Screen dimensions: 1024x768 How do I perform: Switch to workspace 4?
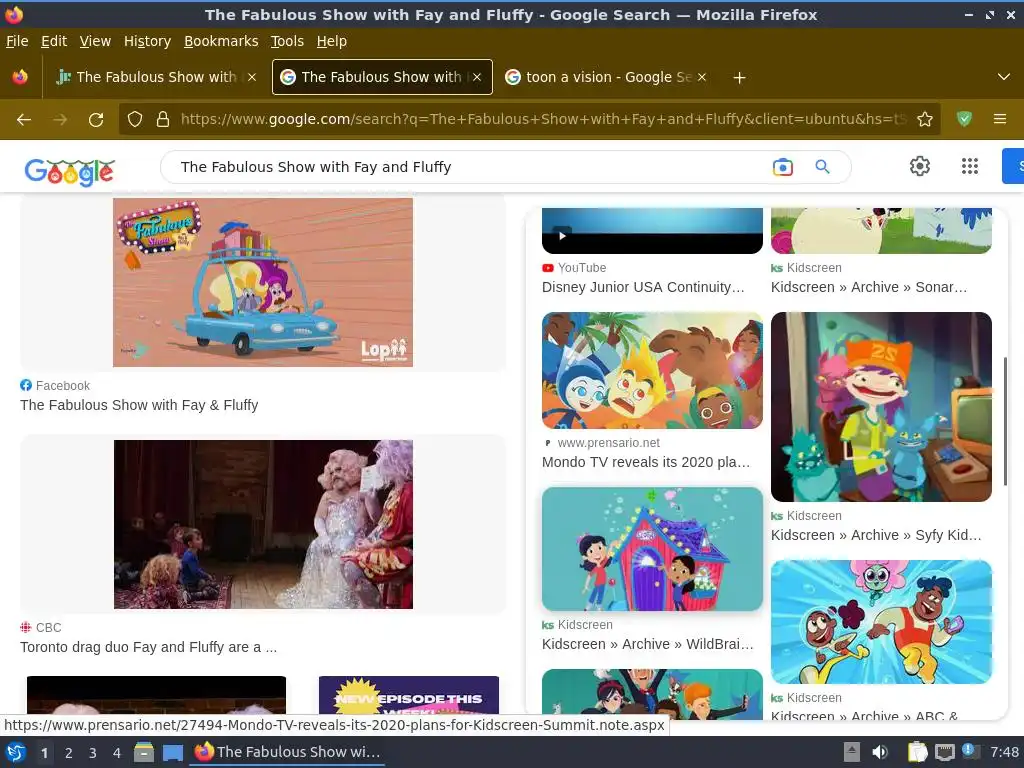tap(117, 753)
